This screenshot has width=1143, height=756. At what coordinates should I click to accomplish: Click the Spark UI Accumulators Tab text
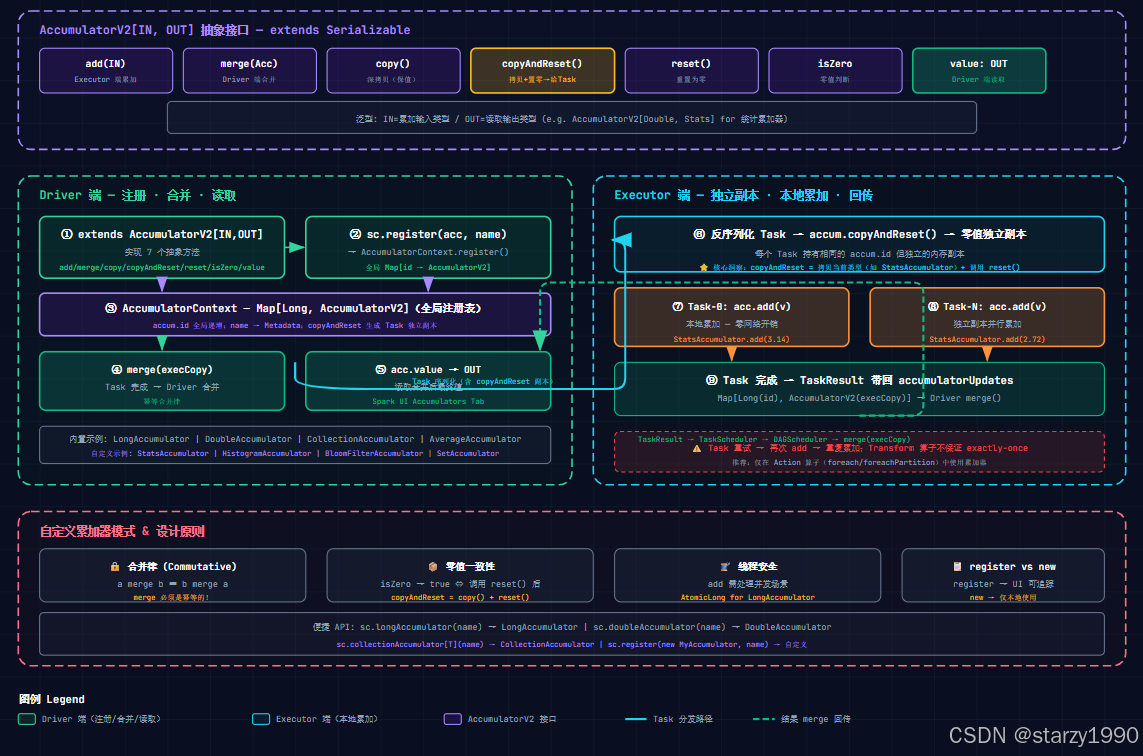(x=428, y=402)
